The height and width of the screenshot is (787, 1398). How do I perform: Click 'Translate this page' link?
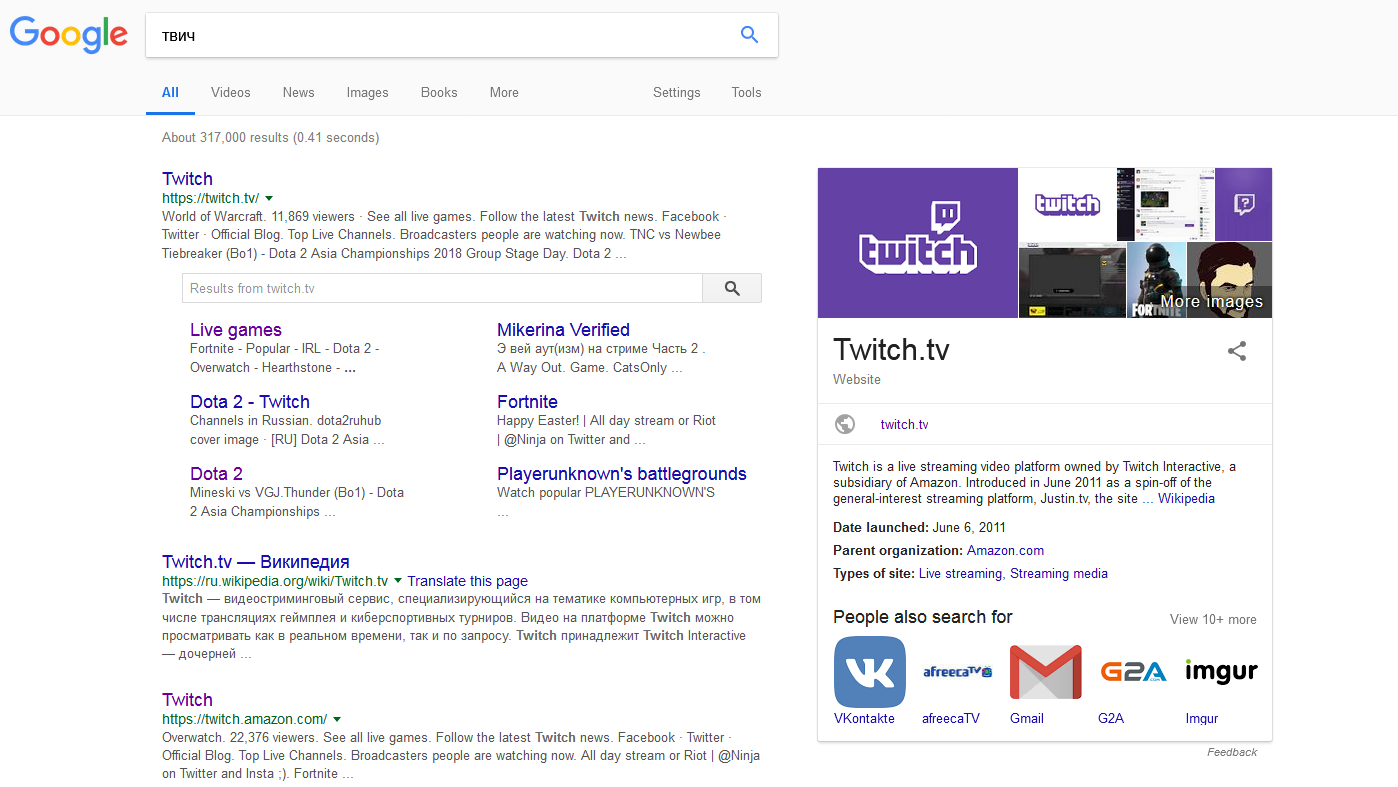[467, 581]
